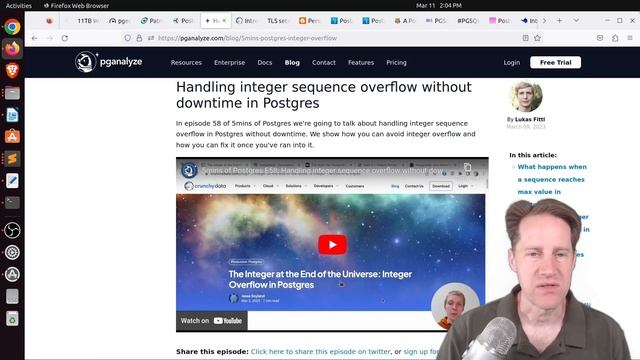Click the tracking protection shield icon
Image resolution: width=640 pixels, height=360 pixels.
[127, 38]
